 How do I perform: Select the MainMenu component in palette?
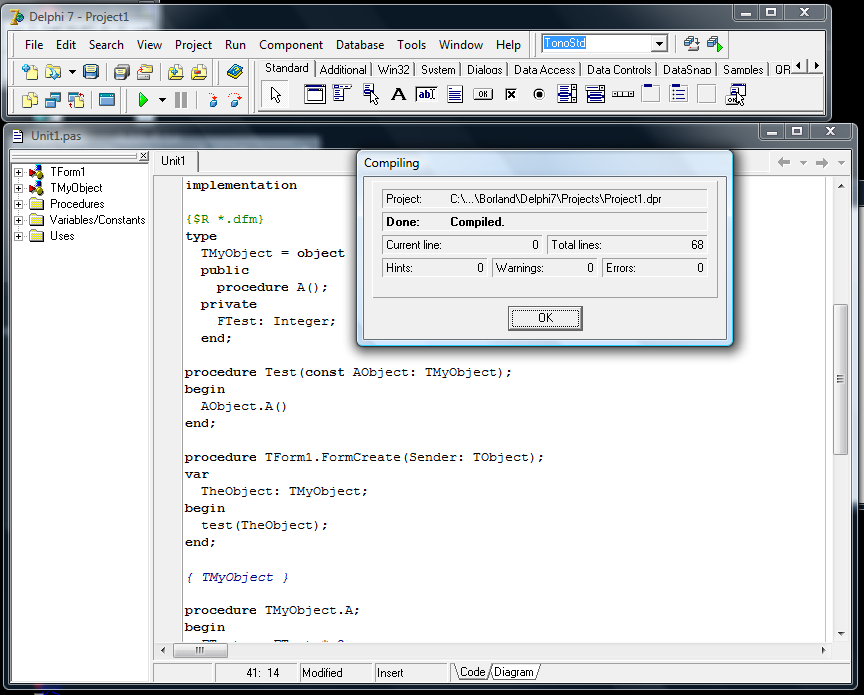[342, 95]
